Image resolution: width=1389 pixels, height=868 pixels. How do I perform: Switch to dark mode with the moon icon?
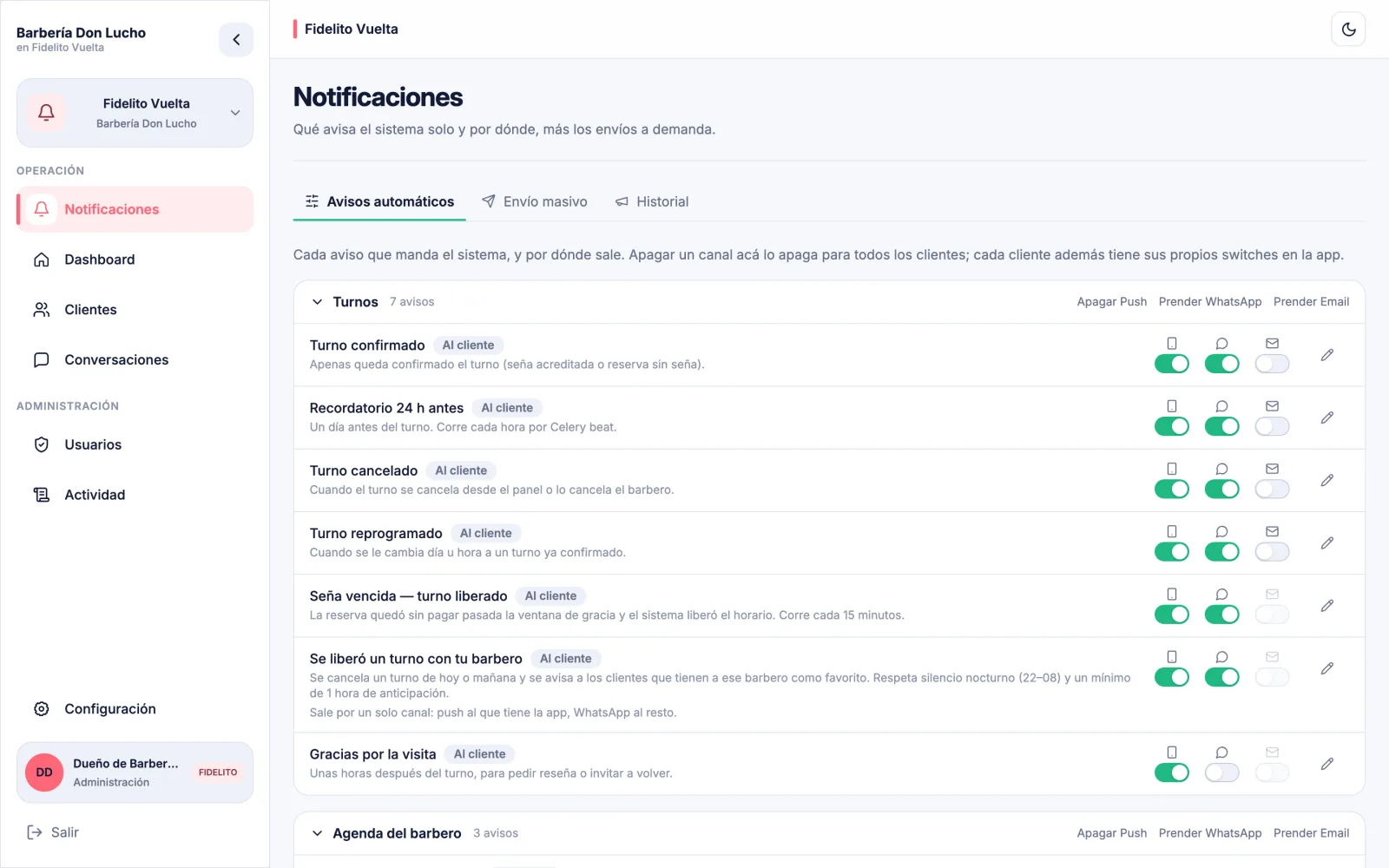[1348, 30]
